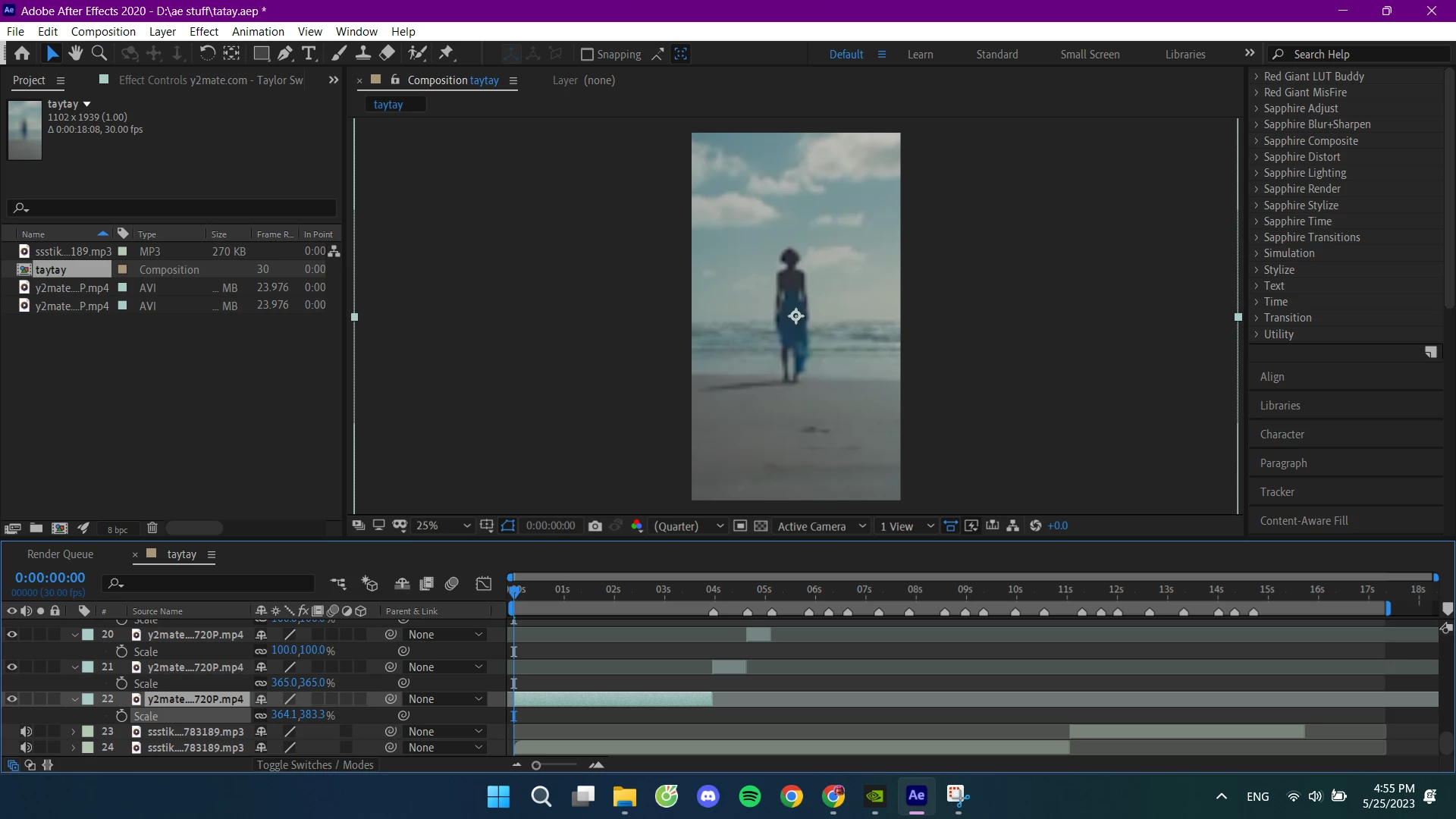
Task: Select the Pen tool
Action: [x=284, y=53]
